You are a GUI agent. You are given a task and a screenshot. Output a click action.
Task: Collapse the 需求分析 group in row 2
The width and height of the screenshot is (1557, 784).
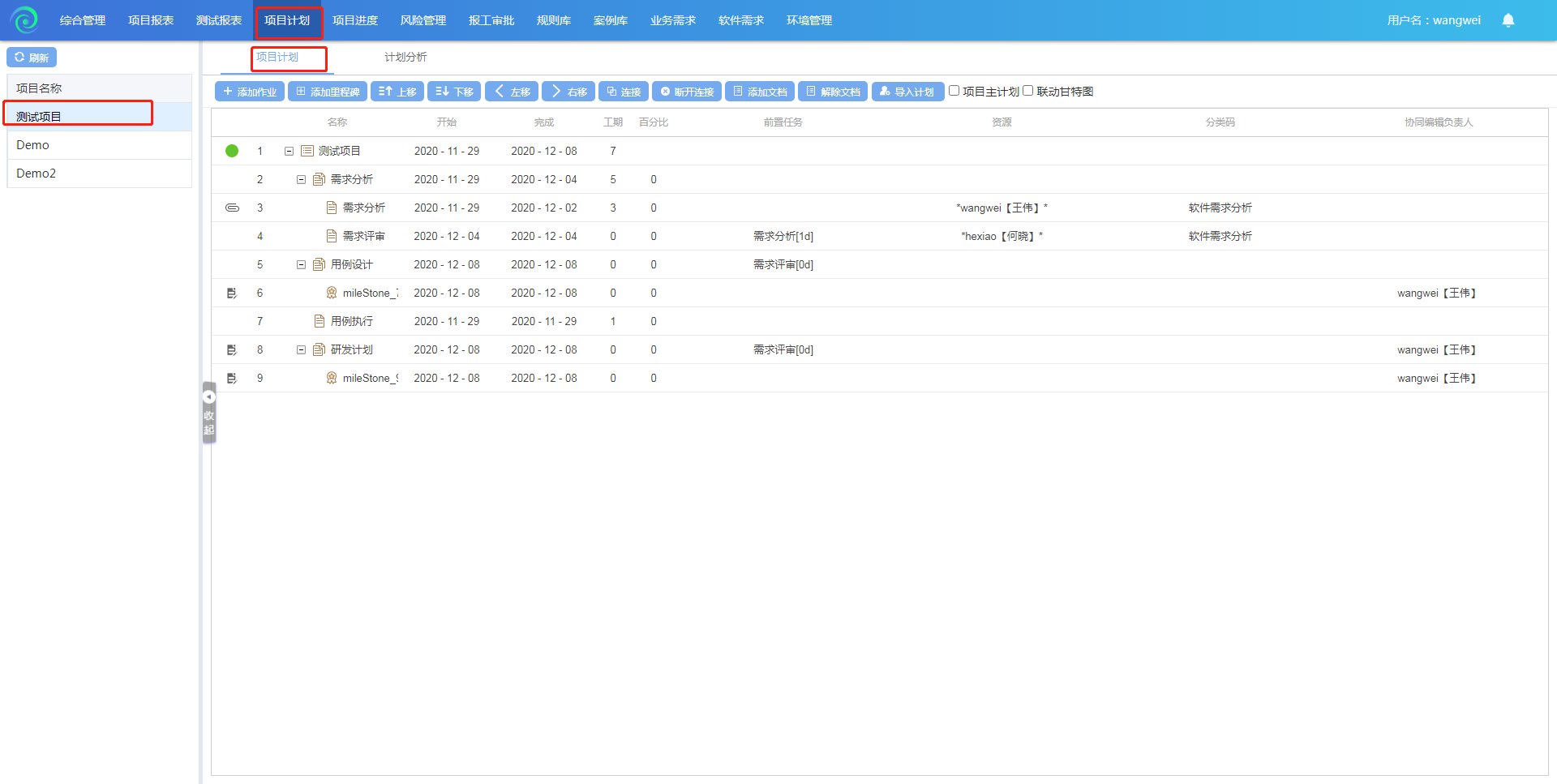pos(301,179)
